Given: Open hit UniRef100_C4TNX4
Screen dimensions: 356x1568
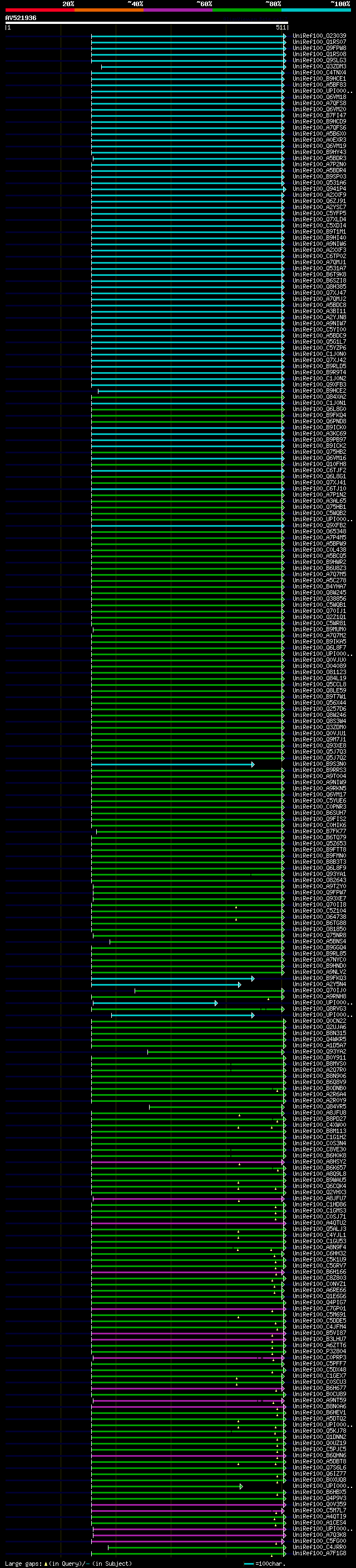Looking at the screenshot, I should (x=319, y=72).
